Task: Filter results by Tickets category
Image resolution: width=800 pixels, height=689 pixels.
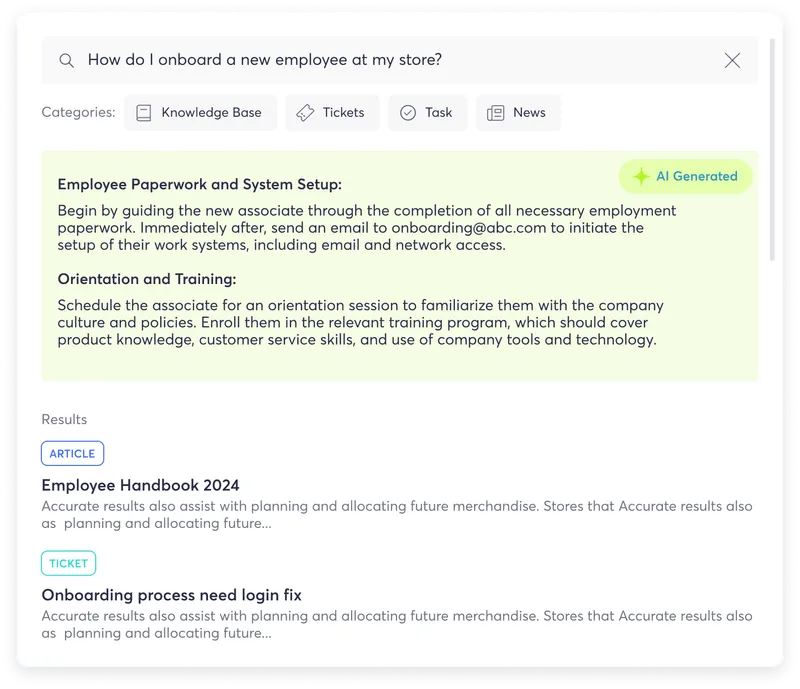Action: coord(333,113)
